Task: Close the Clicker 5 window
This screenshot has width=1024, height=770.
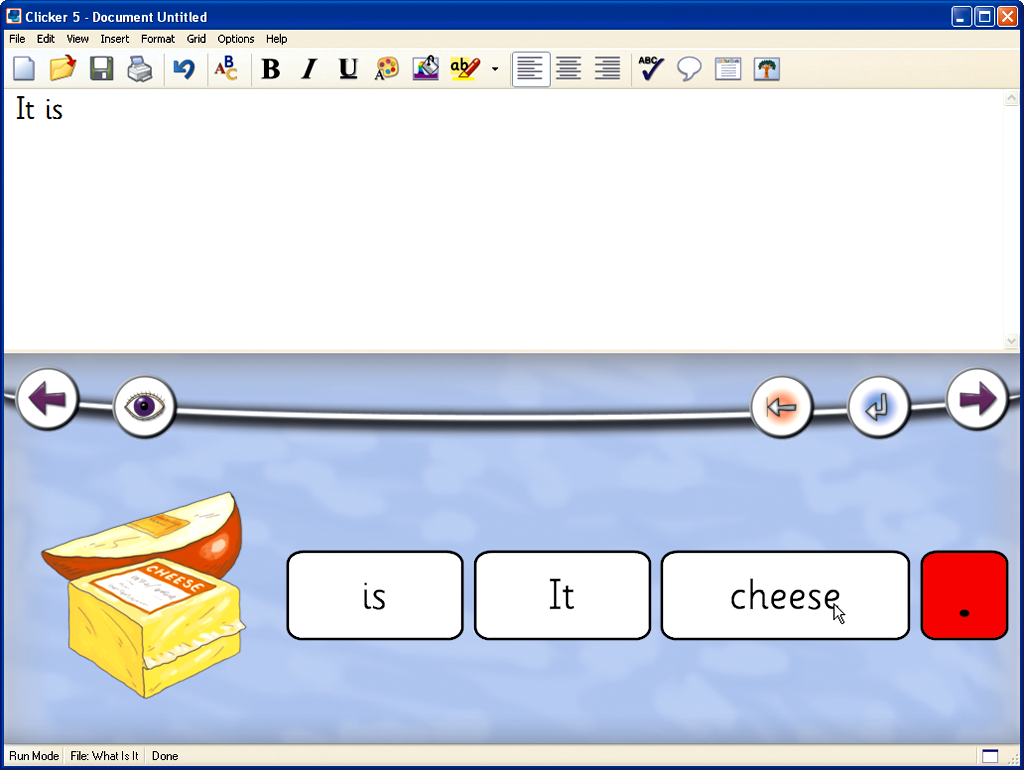Action: pyautogui.click(x=1007, y=16)
